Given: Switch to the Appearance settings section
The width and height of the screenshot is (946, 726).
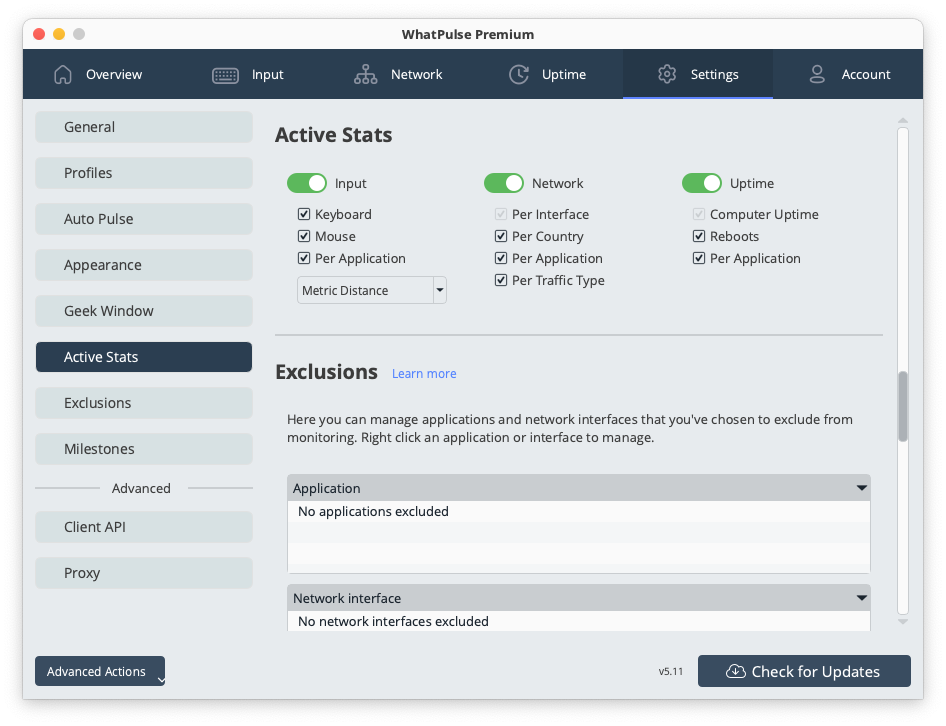Looking at the screenshot, I should pyautogui.click(x=143, y=264).
